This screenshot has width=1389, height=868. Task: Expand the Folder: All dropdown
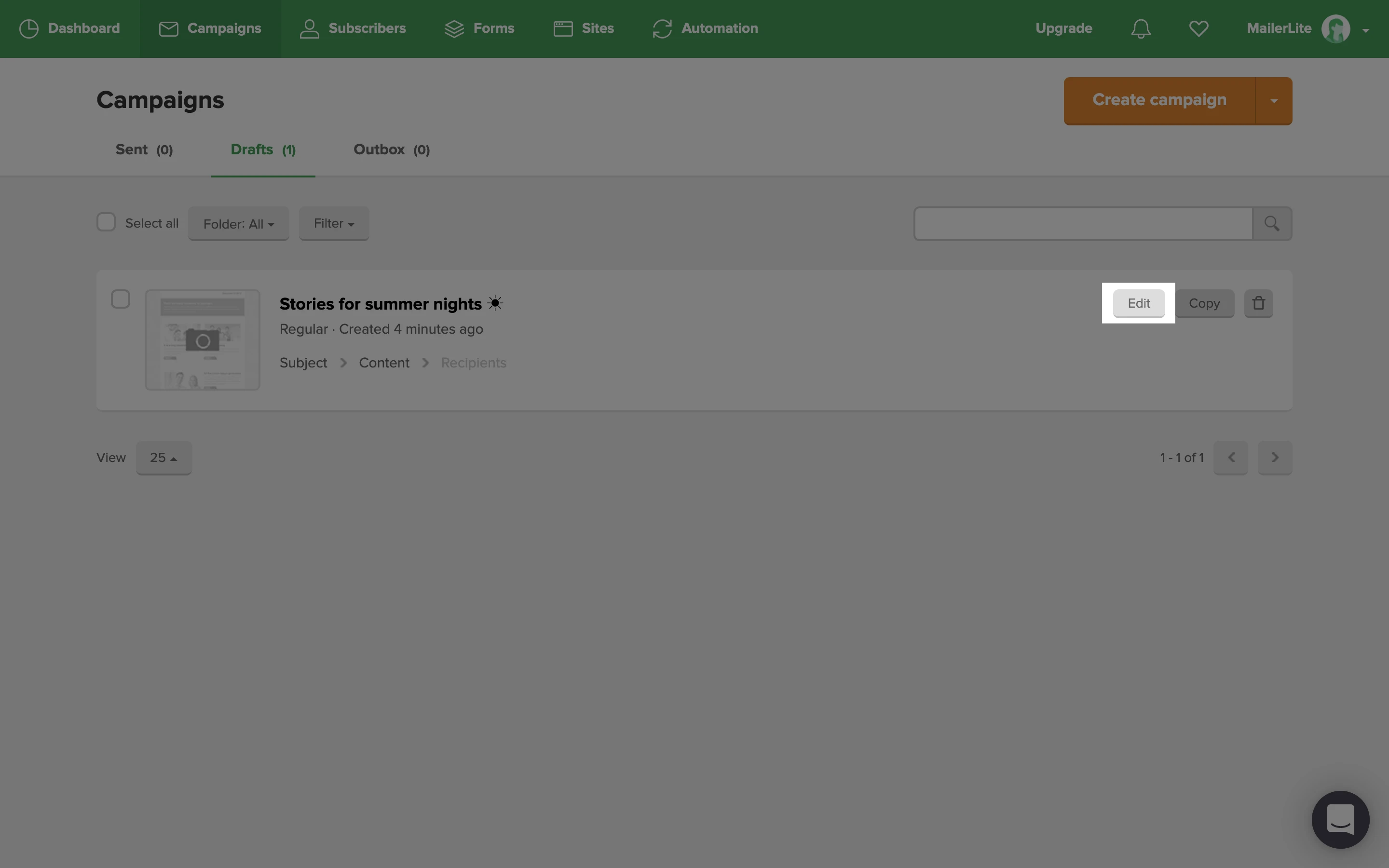tap(238, 224)
